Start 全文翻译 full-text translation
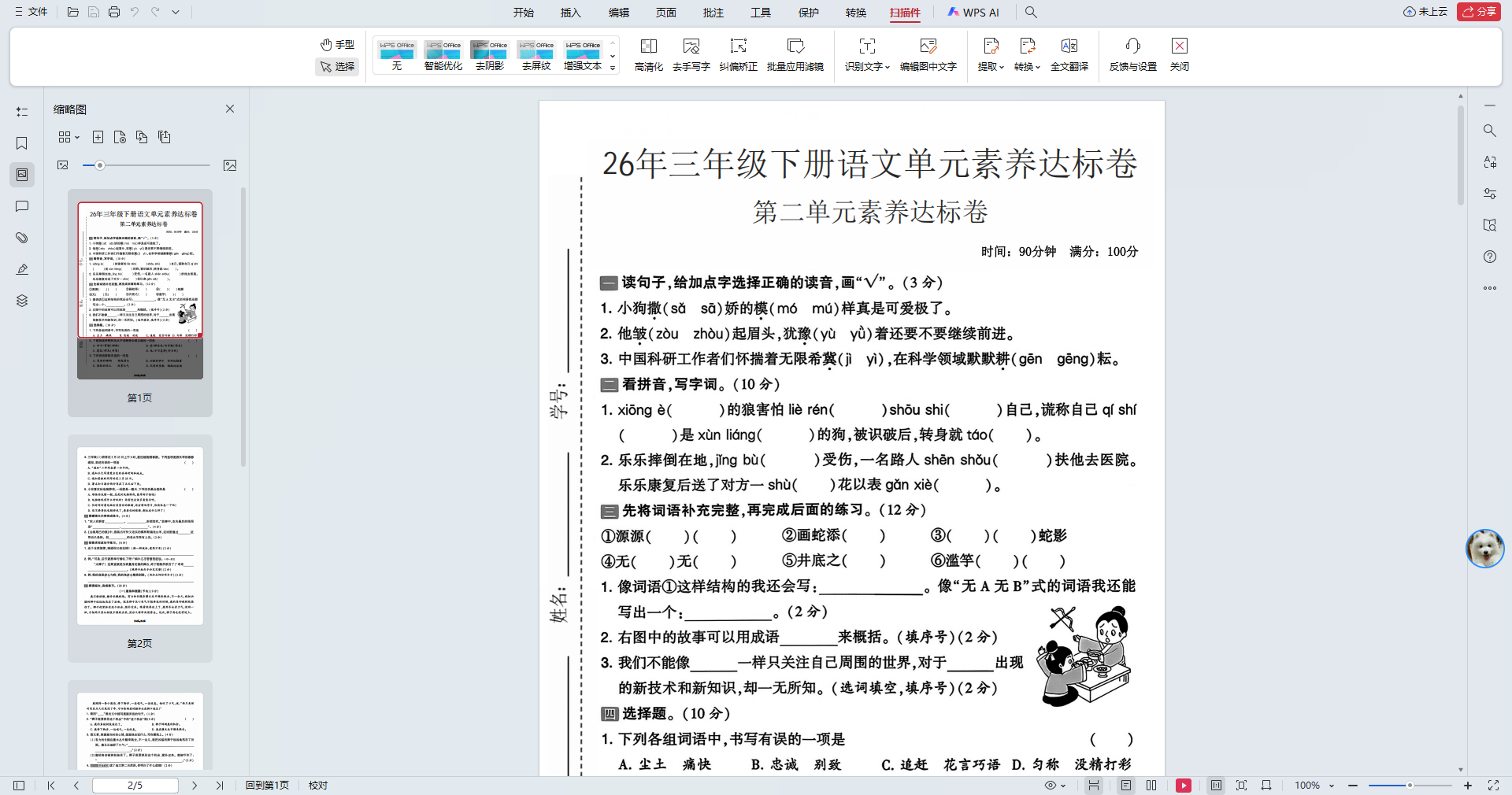Viewport: 1512px width, 795px height. point(1069,54)
